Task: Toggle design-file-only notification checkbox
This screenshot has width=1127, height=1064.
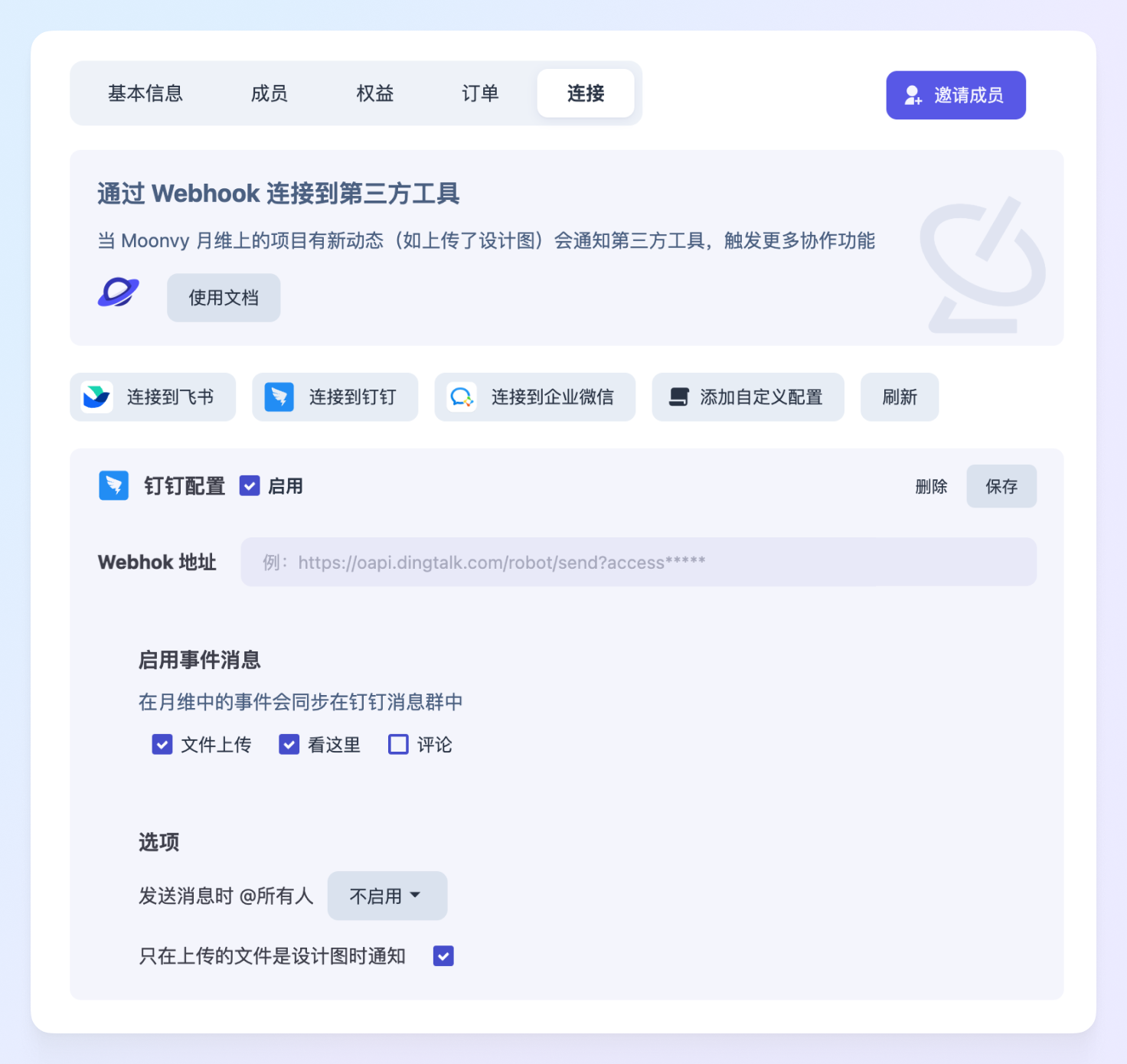Action: pos(443,955)
